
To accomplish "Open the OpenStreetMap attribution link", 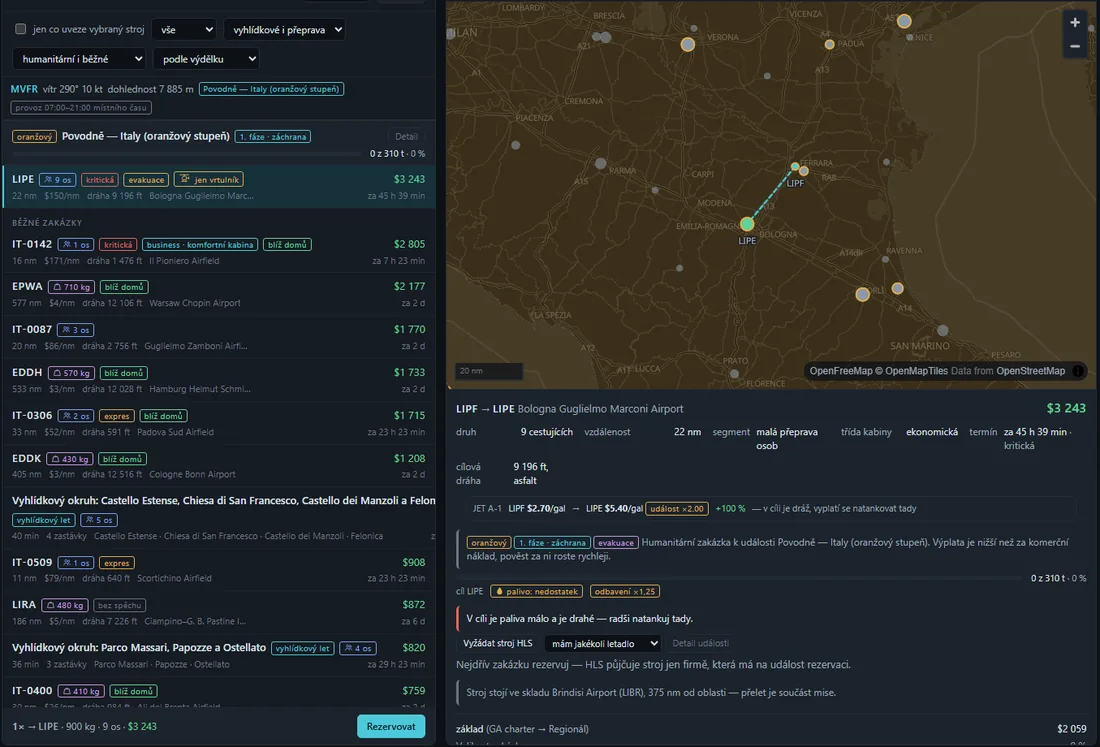I will pyautogui.click(x=1031, y=371).
